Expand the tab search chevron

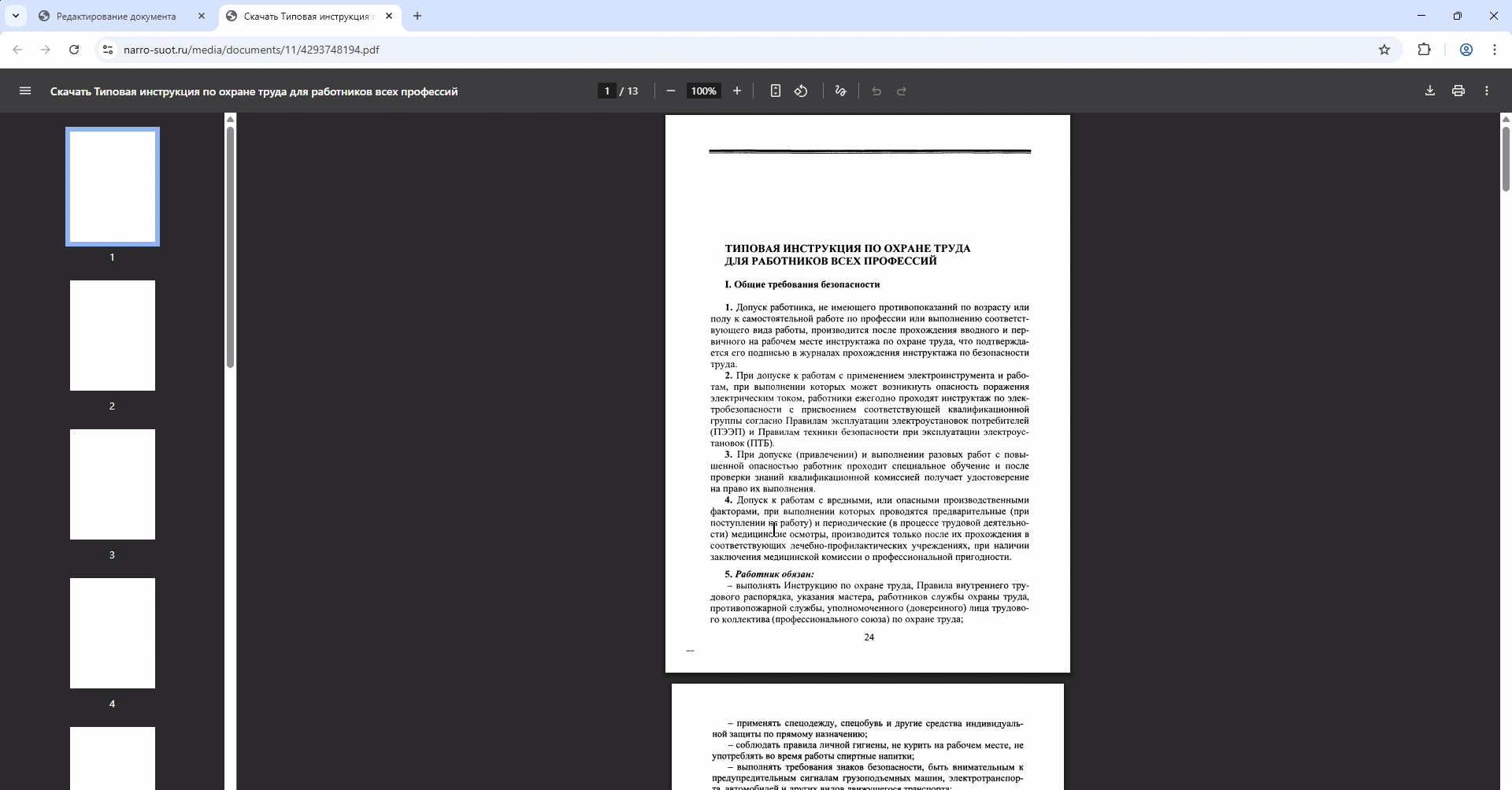coord(15,15)
